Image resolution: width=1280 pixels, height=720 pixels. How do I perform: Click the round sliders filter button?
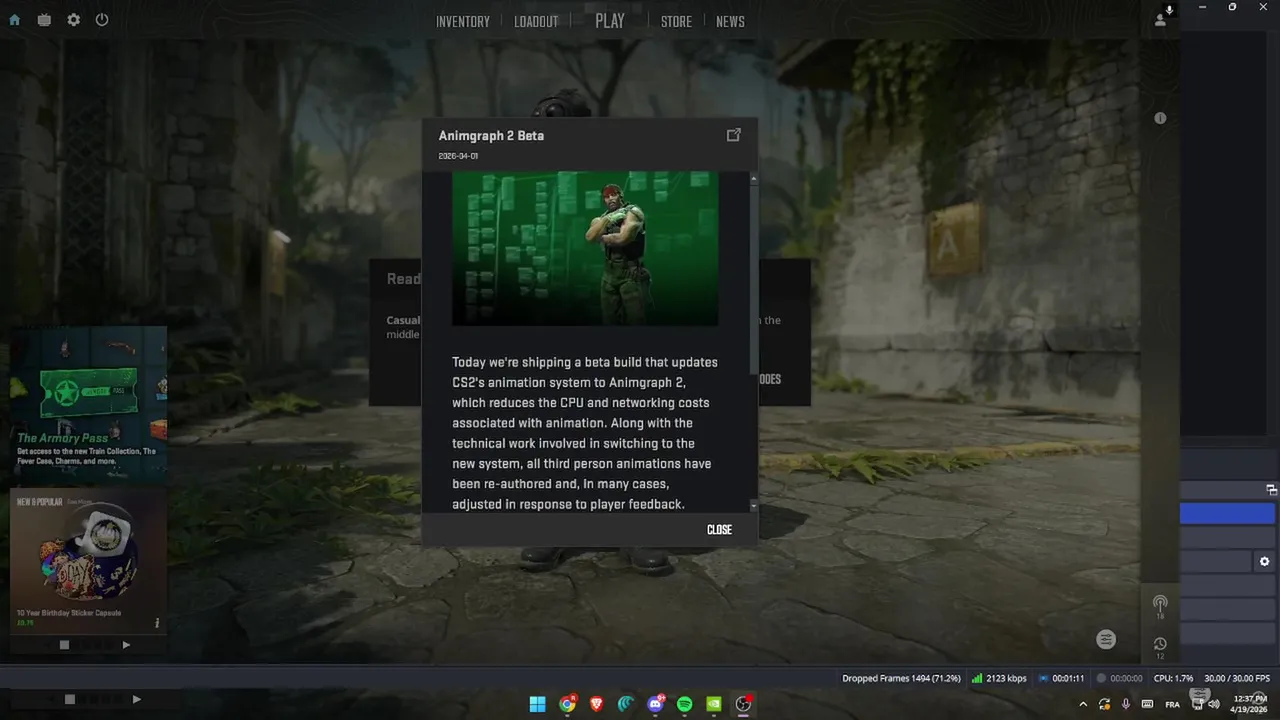1106,640
